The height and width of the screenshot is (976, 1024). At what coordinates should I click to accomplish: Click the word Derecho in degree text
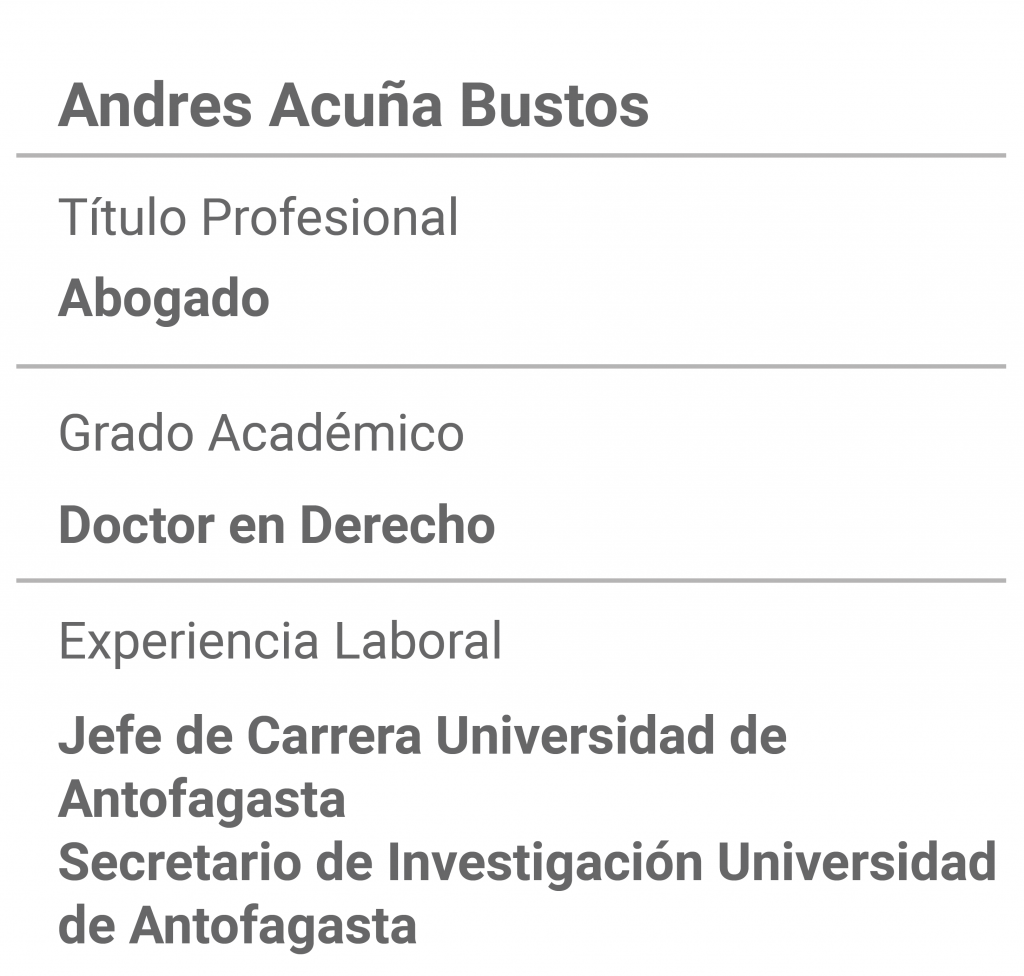pos(398,525)
